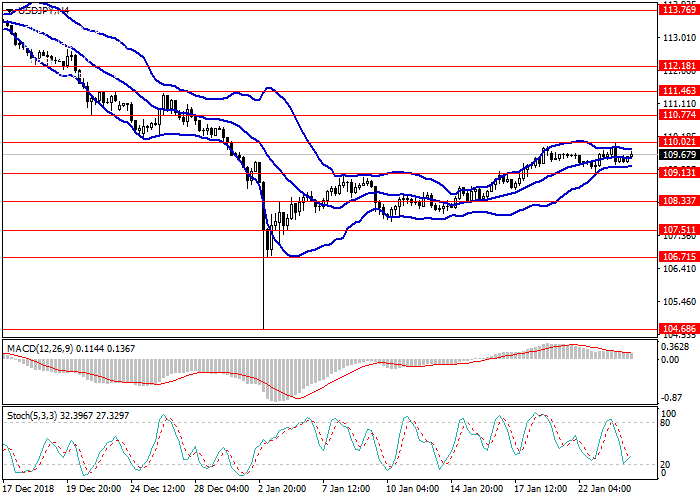Click the USDJPY,H4 chart title label
Image resolution: width=700 pixels, height=500 pixels.
coord(42,10)
